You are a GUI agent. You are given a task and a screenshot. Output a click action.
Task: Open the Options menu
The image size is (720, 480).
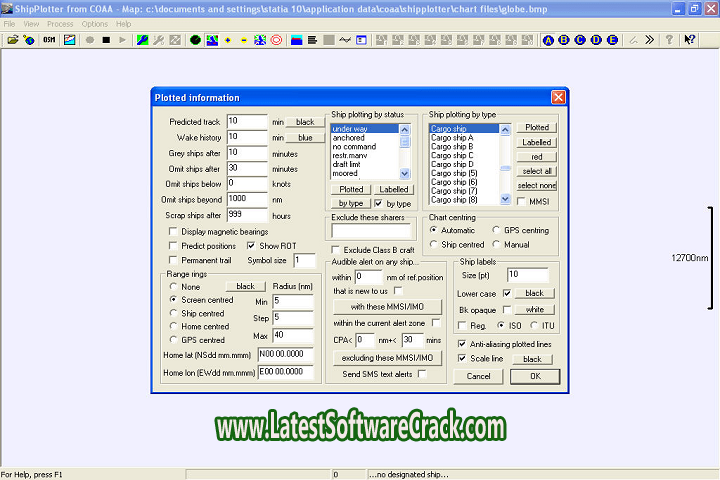pos(95,23)
